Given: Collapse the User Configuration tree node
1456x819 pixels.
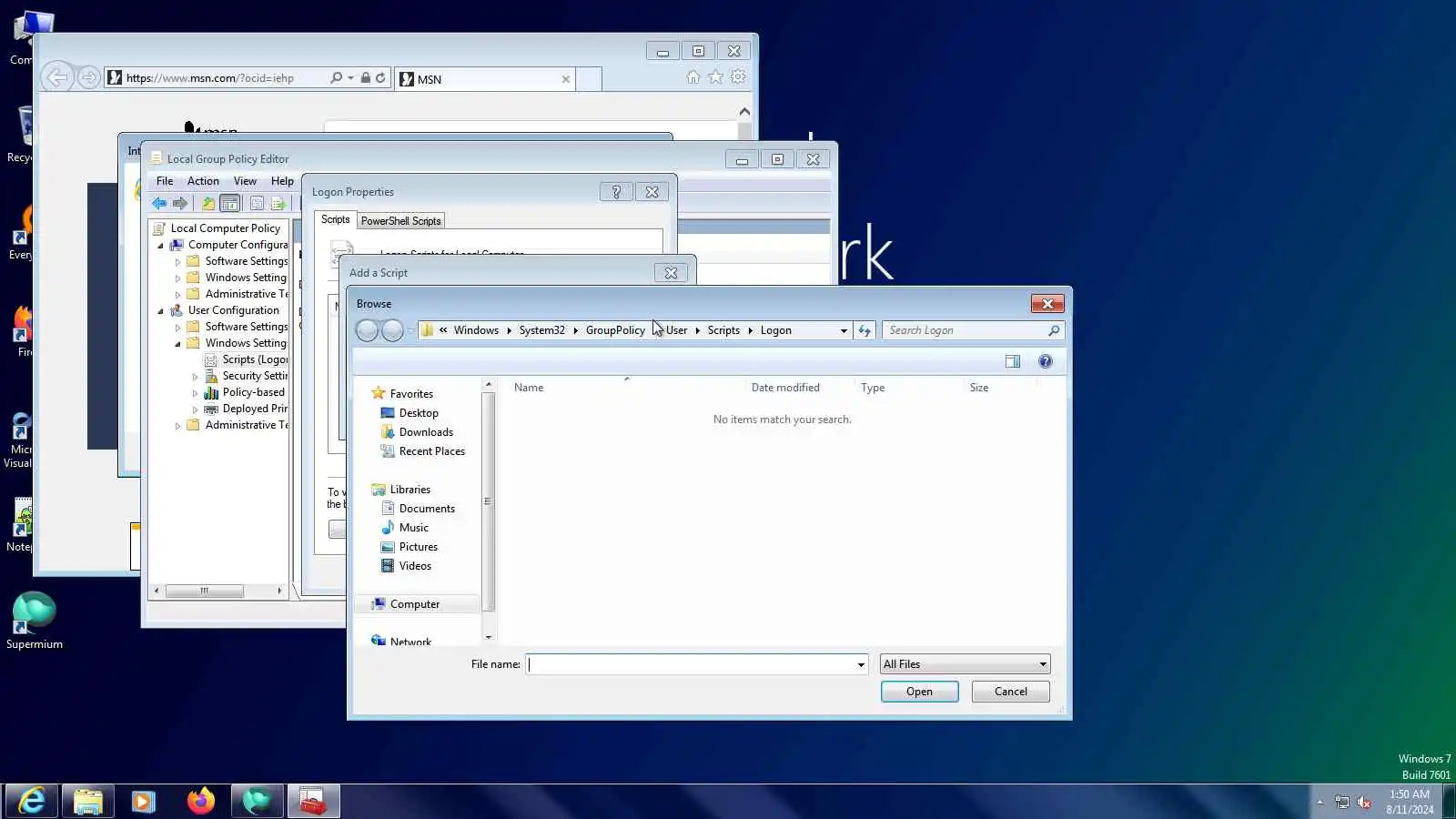Looking at the screenshot, I should point(161,310).
